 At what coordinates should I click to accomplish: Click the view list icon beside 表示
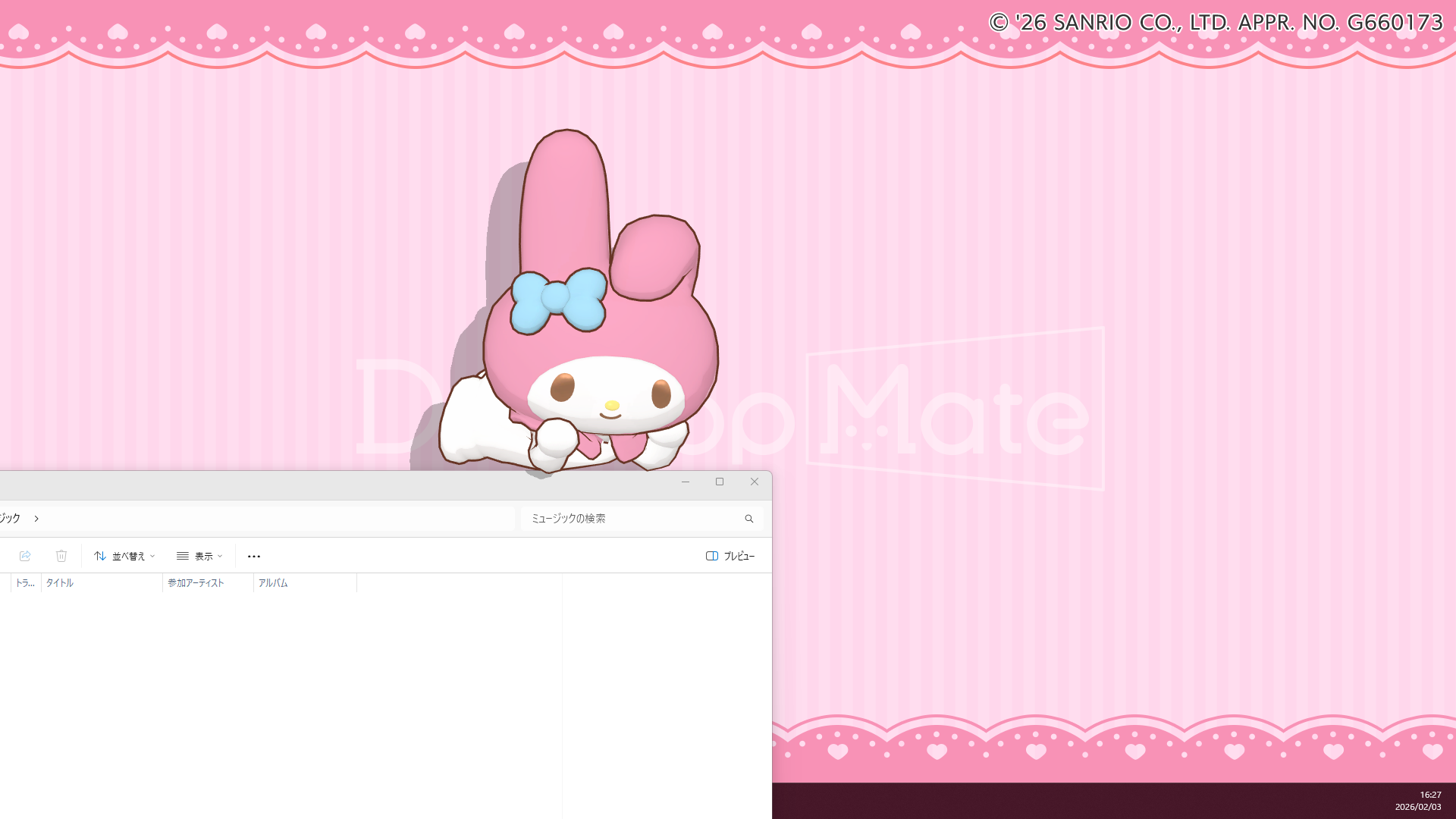click(x=182, y=556)
